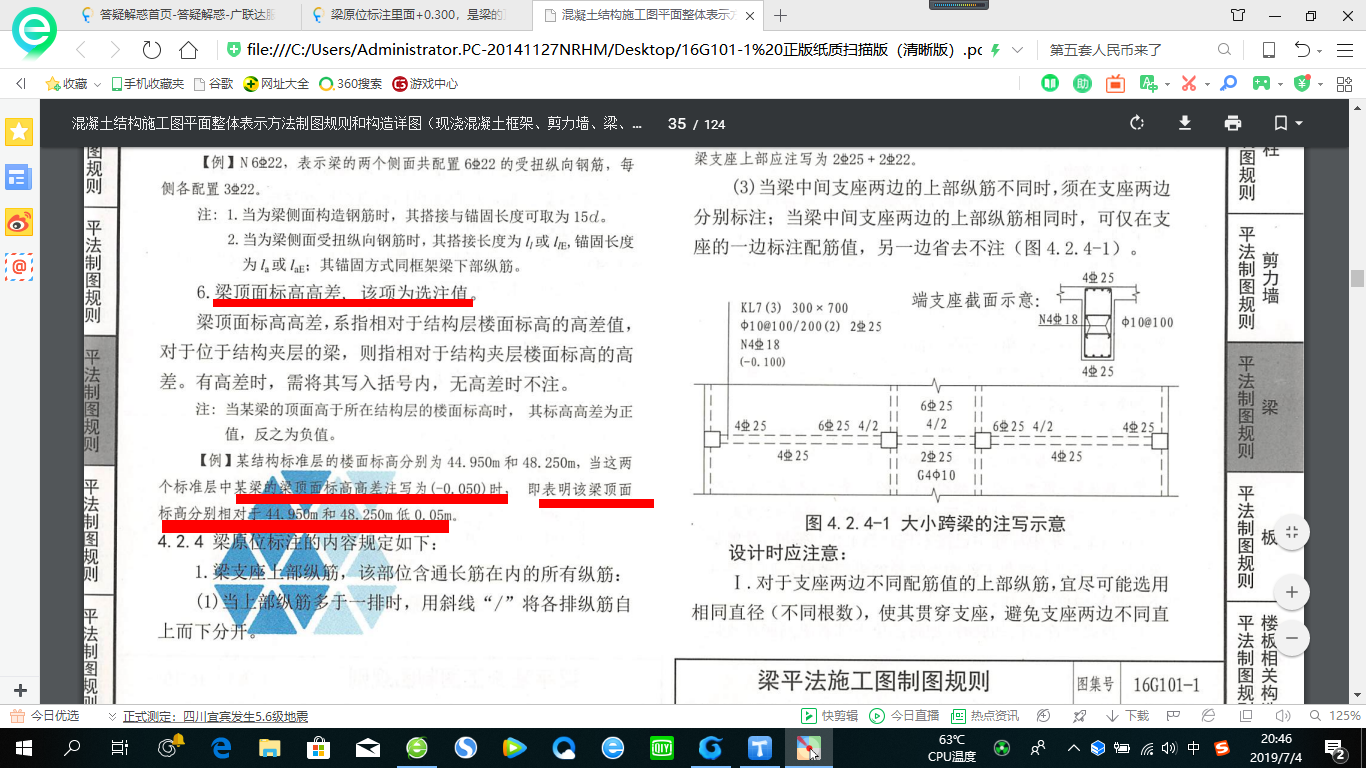Open File Explorer from the taskbar
1366x768 pixels.
[270, 748]
